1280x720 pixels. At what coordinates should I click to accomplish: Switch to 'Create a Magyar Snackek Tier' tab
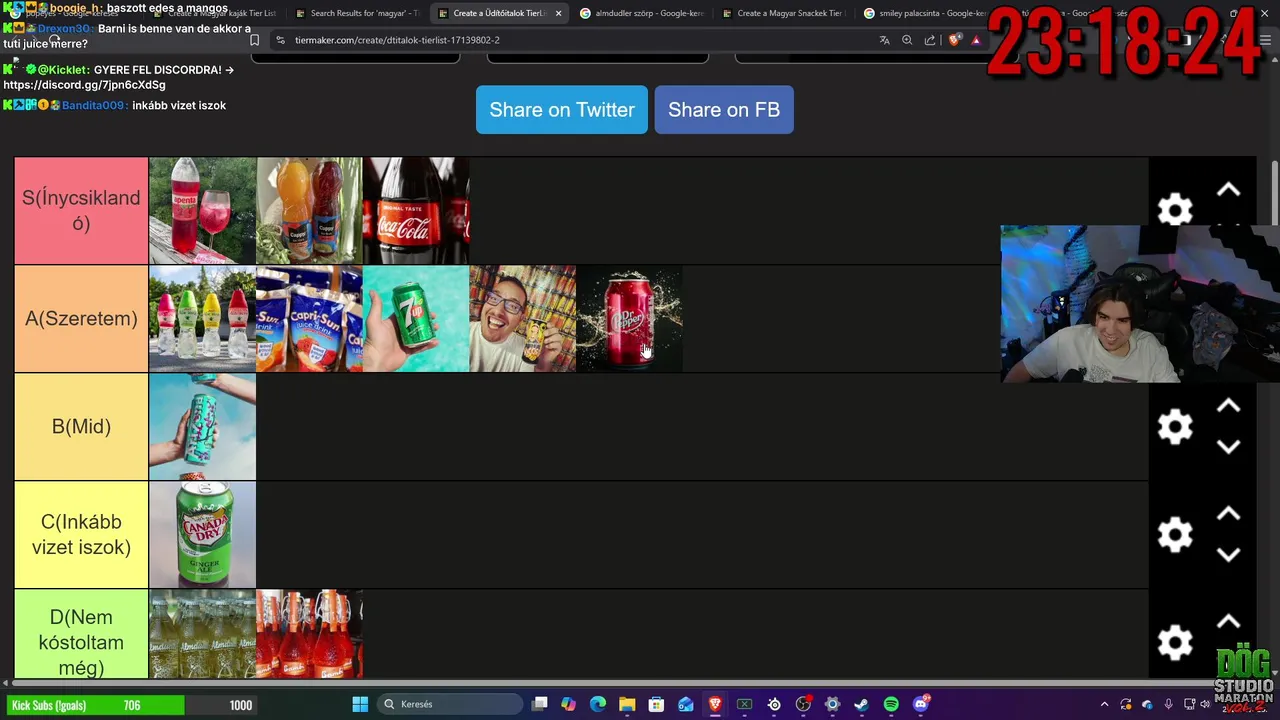[x=783, y=13]
